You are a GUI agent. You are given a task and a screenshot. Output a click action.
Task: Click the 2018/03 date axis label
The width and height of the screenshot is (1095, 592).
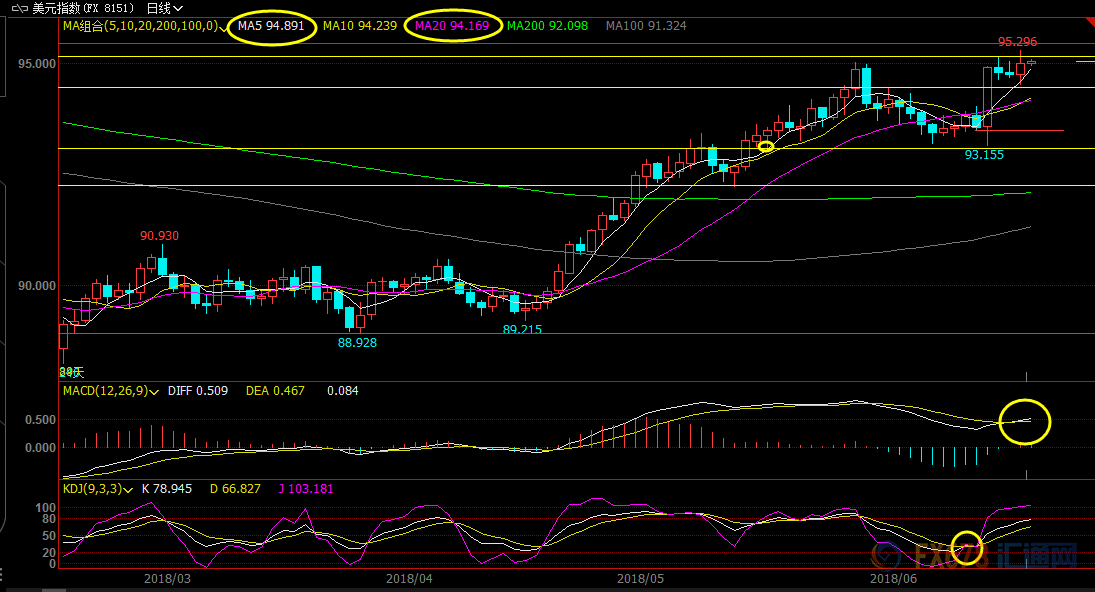coord(168,578)
